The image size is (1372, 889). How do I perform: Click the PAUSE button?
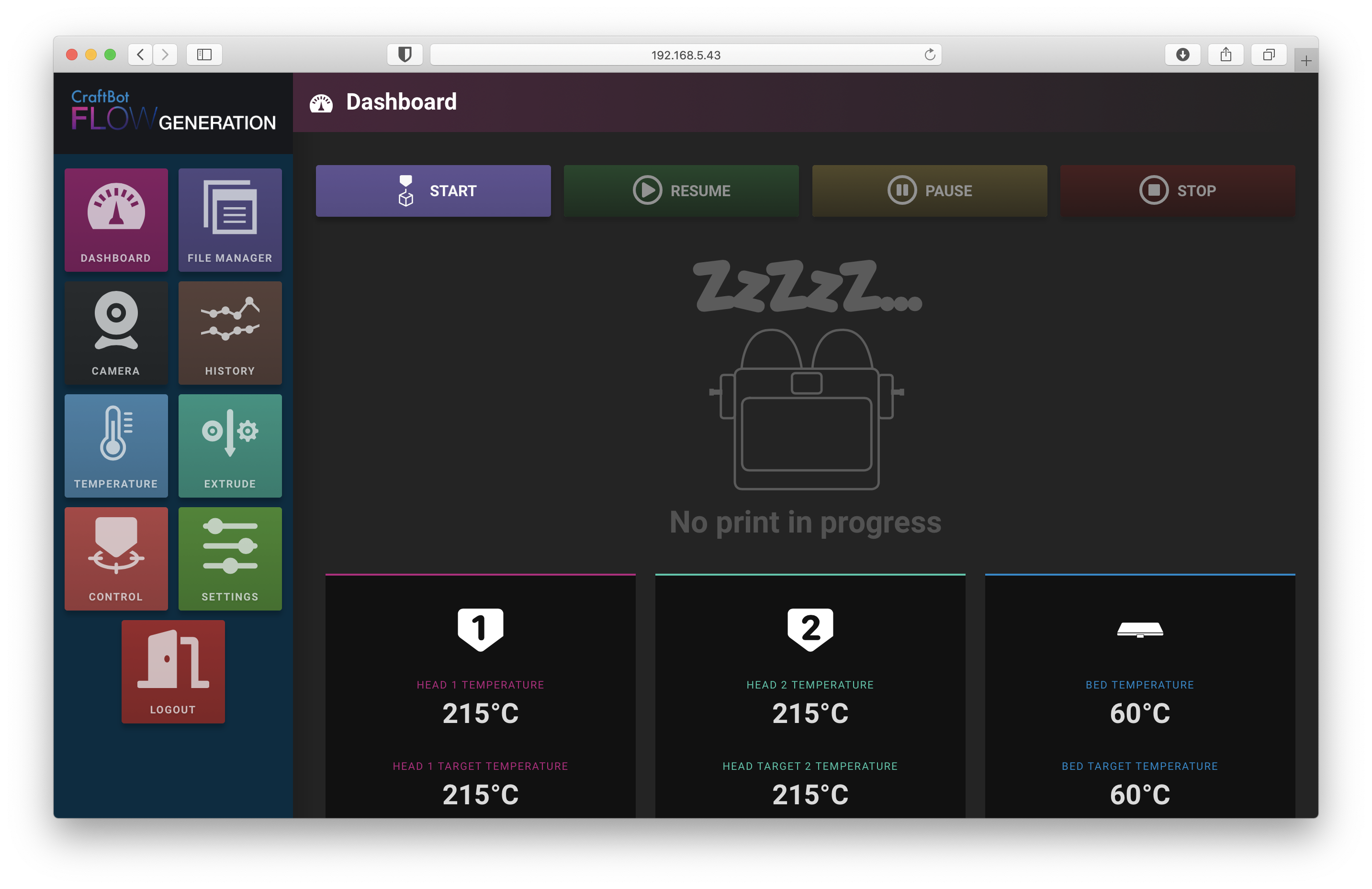[929, 191]
